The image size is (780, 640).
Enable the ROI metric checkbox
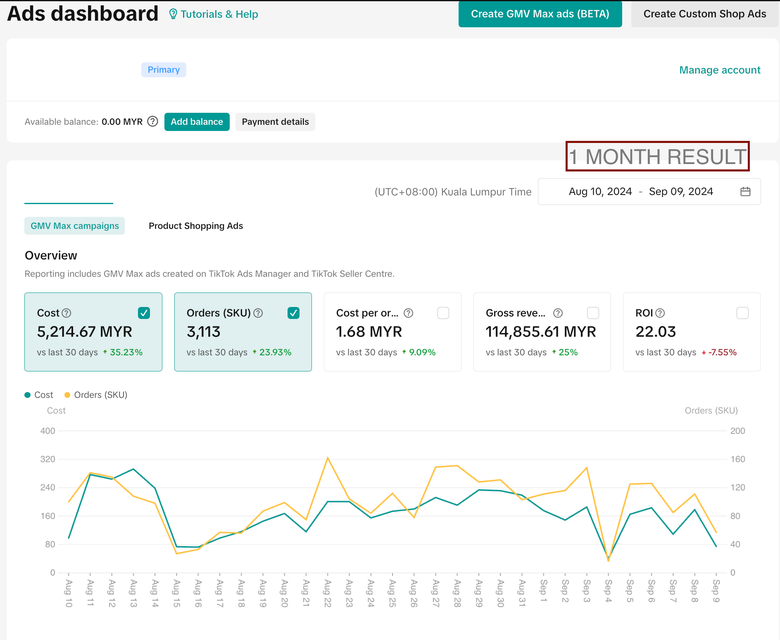point(742,313)
